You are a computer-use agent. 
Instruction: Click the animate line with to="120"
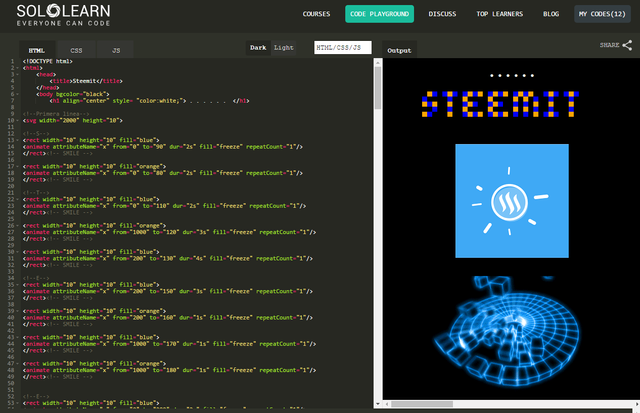(169, 232)
